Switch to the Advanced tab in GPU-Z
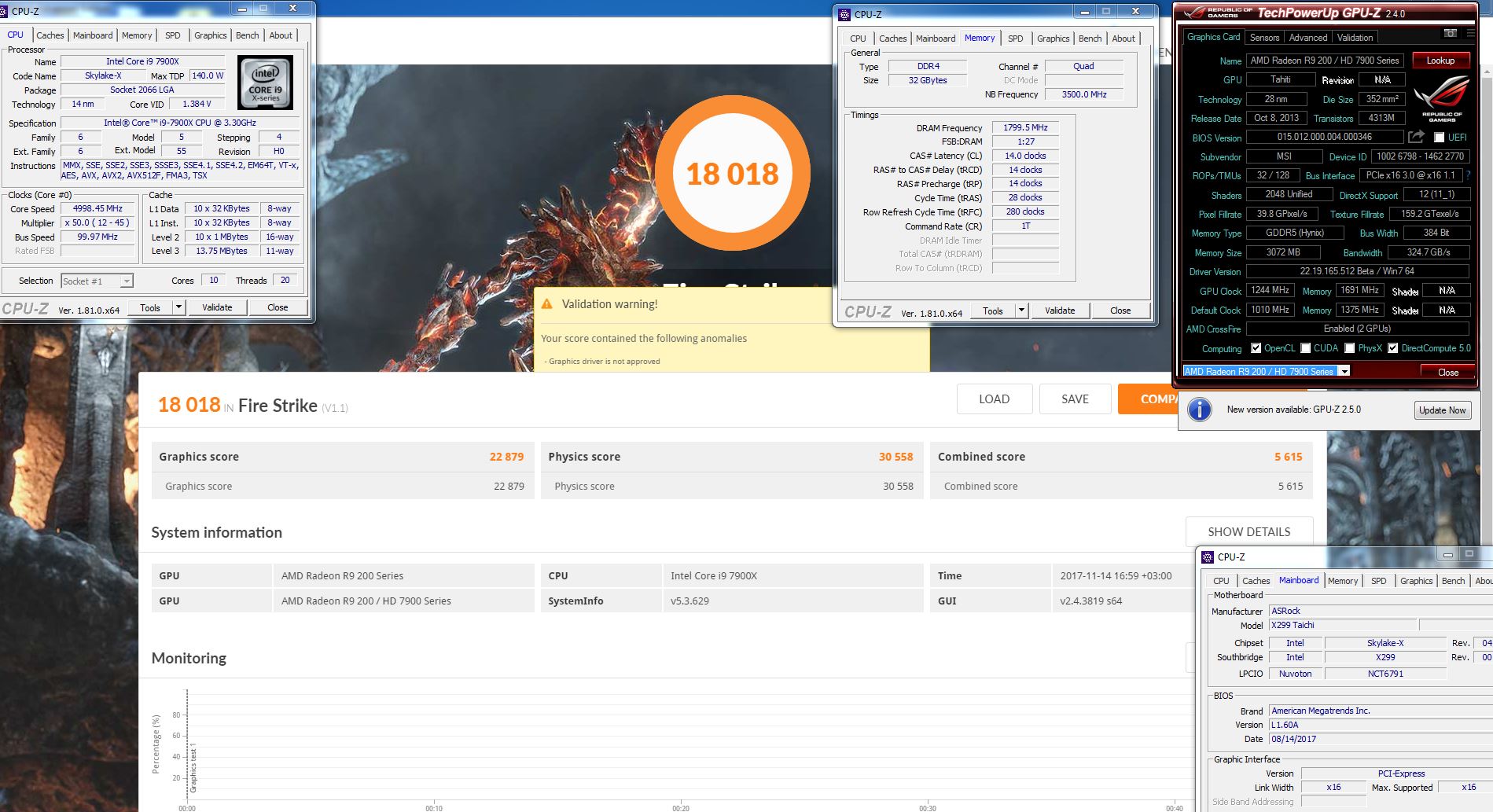Screen dimensions: 1493x812 [x=1308, y=37]
